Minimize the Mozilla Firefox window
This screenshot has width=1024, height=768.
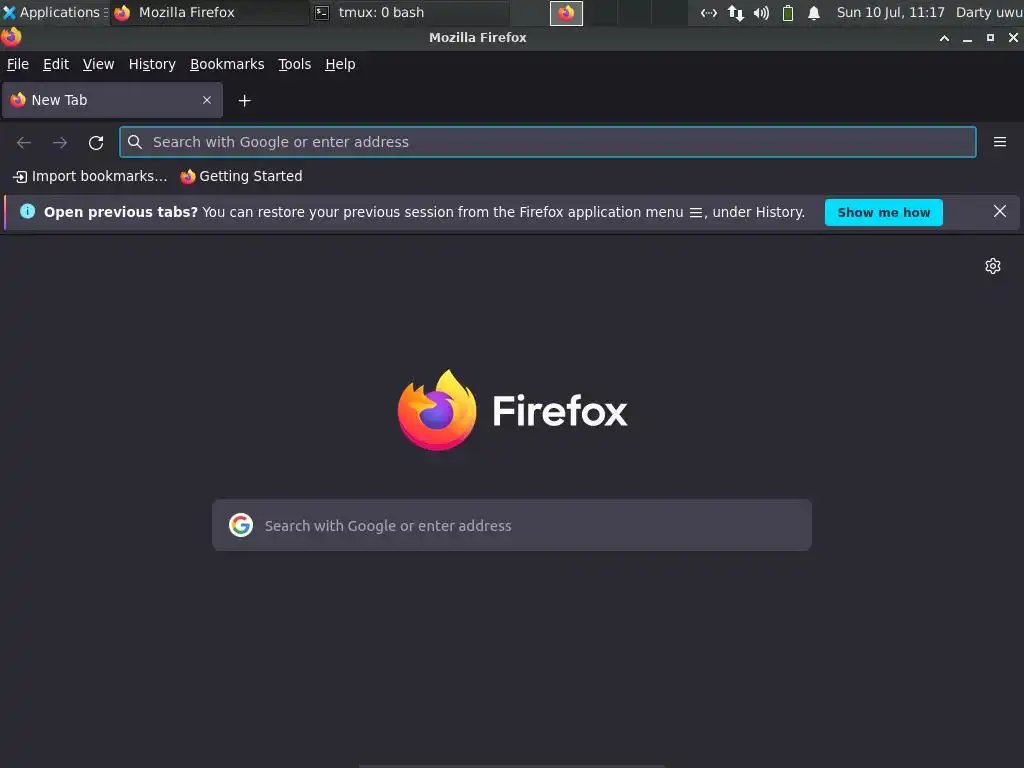[x=967, y=38]
